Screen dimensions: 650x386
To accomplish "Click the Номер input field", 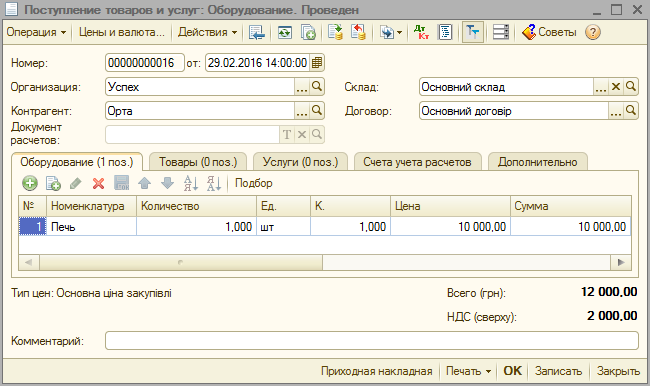I will pyautogui.click(x=144, y=63).
